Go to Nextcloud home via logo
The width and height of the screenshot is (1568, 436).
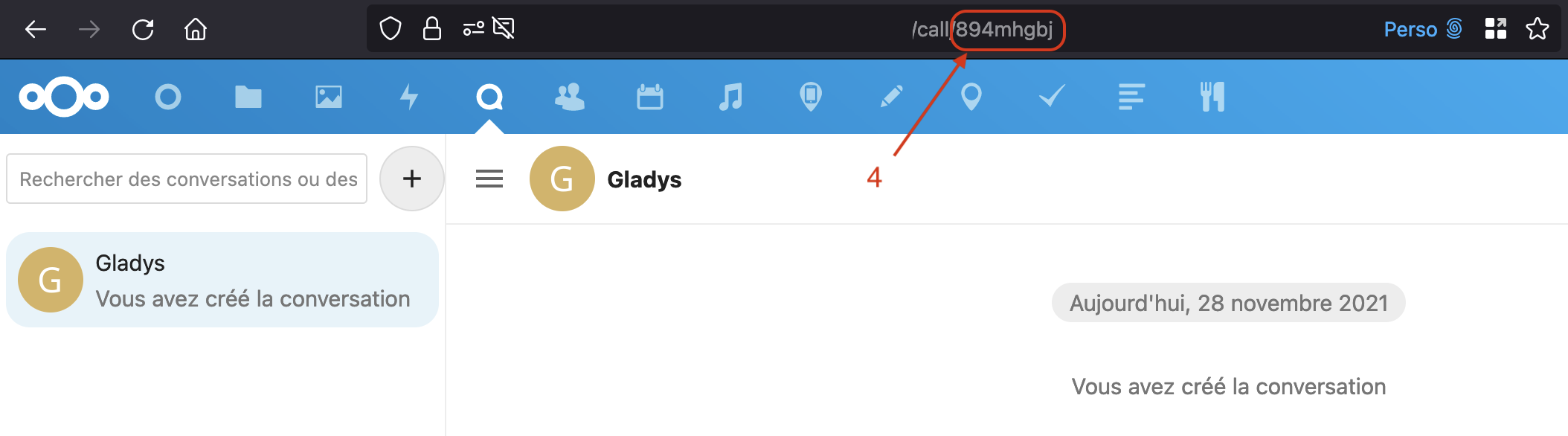coord(64,97)
